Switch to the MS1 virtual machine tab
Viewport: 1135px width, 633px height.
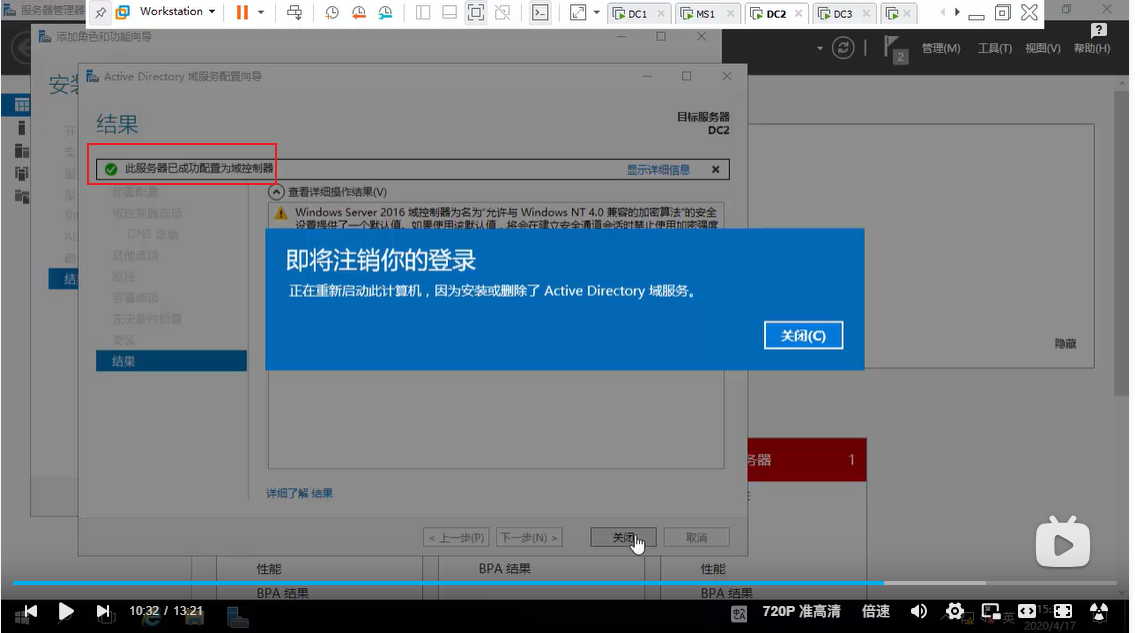tap(706, 14)
